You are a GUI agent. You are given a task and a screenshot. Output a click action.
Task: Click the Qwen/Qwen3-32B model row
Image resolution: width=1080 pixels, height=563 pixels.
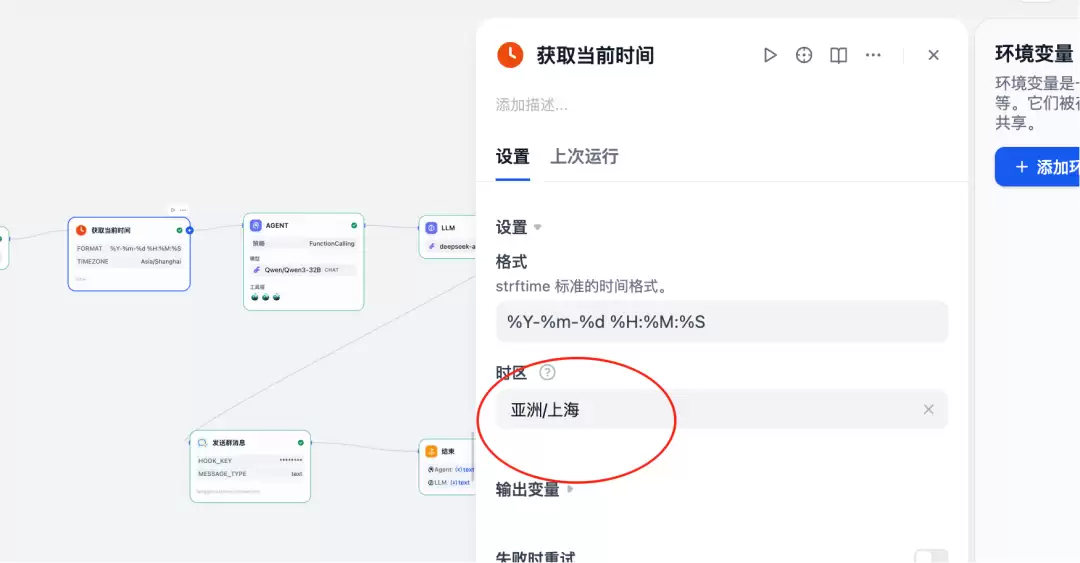click(x=303, y=270)
